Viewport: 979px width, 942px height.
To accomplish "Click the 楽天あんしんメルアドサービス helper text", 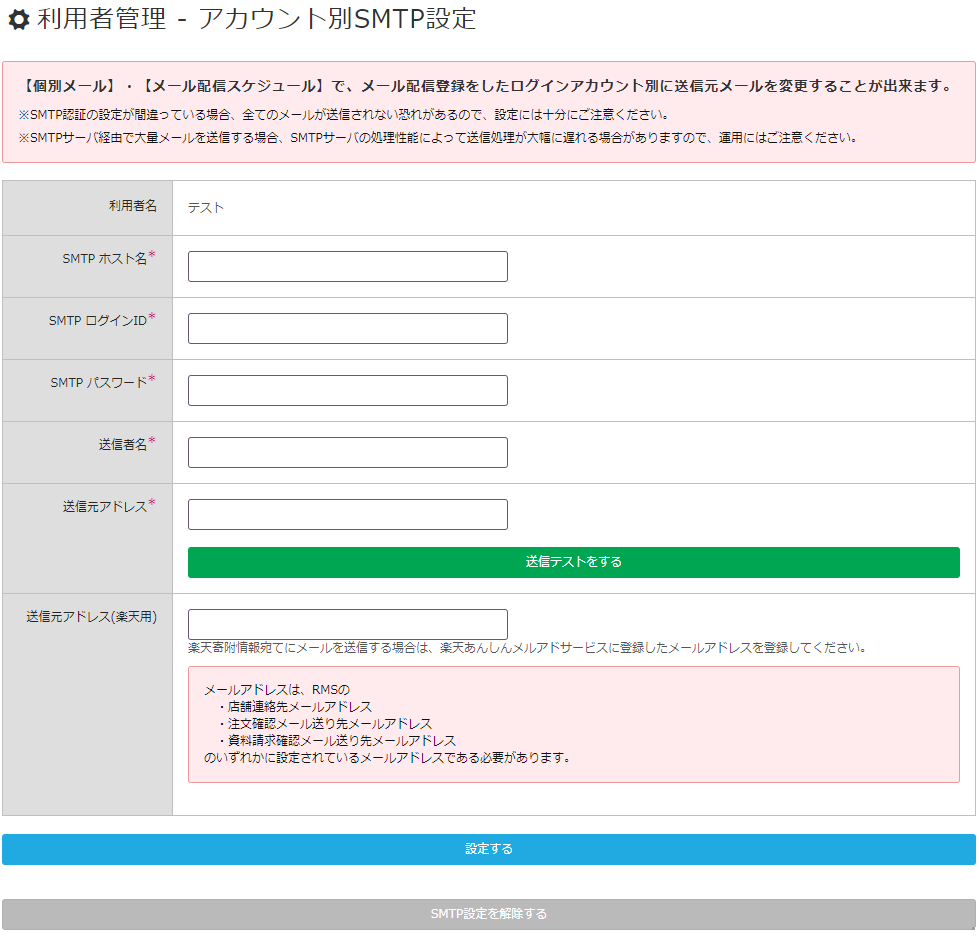I will click(x=526, y=648).
